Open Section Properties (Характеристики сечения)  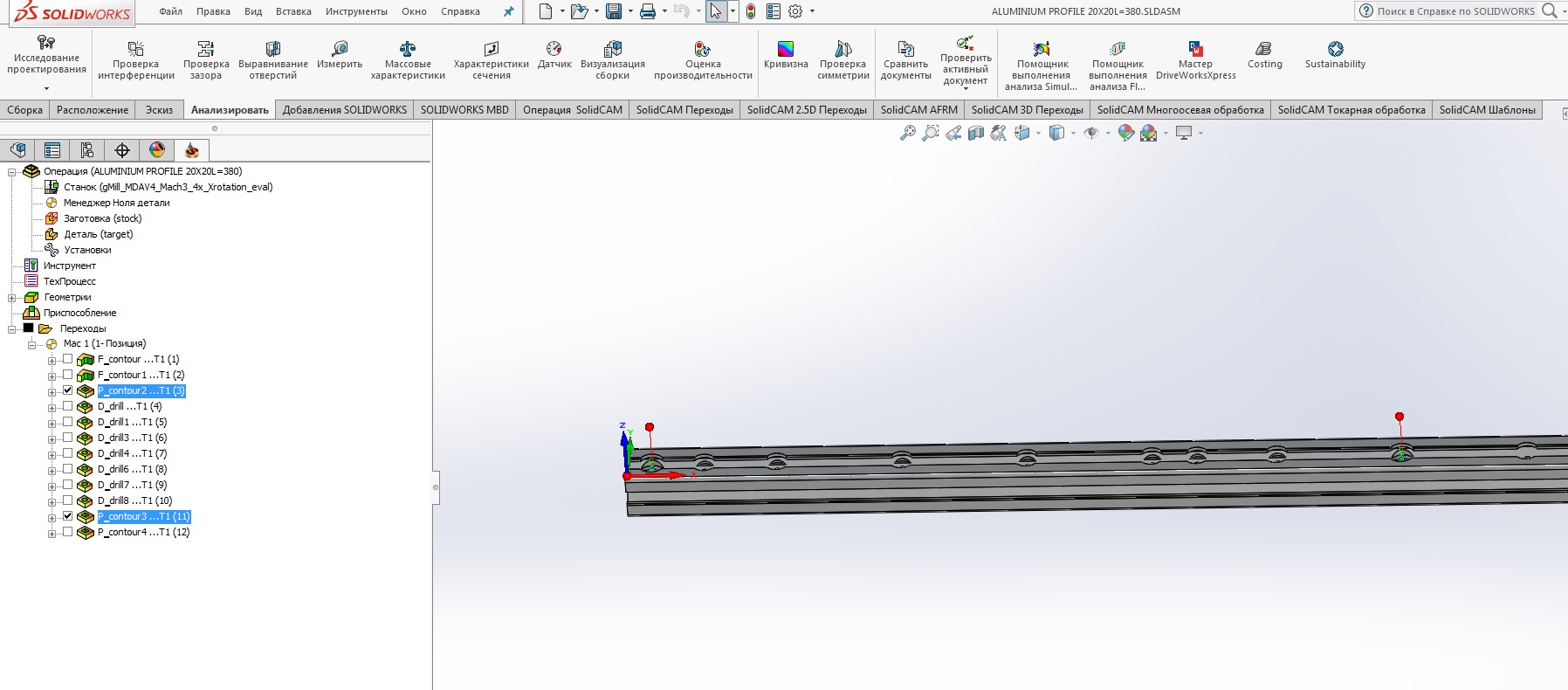tap(492, 59)
